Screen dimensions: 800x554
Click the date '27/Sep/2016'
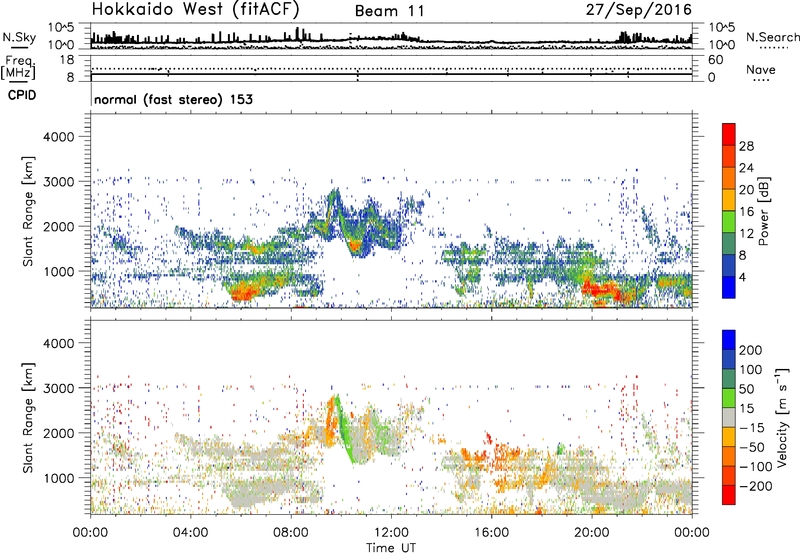tap(639, 10)
